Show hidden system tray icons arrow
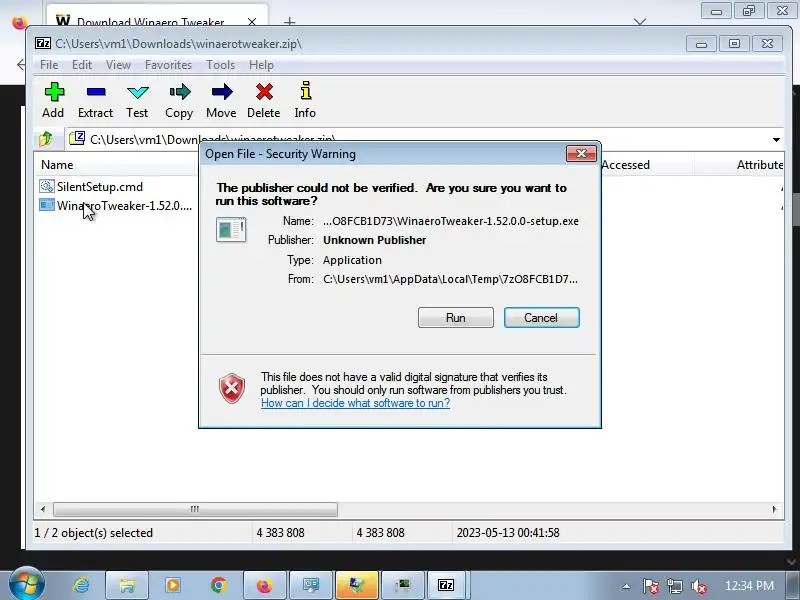 pyautogui.click(x=626, y=586)
